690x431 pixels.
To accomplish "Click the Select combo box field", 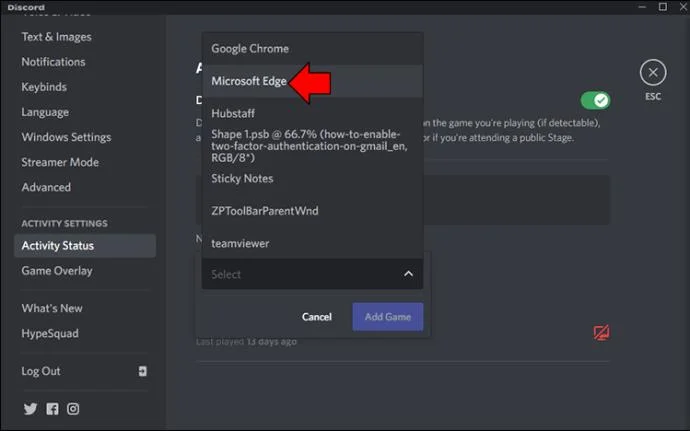I will [x=312, y=274].
